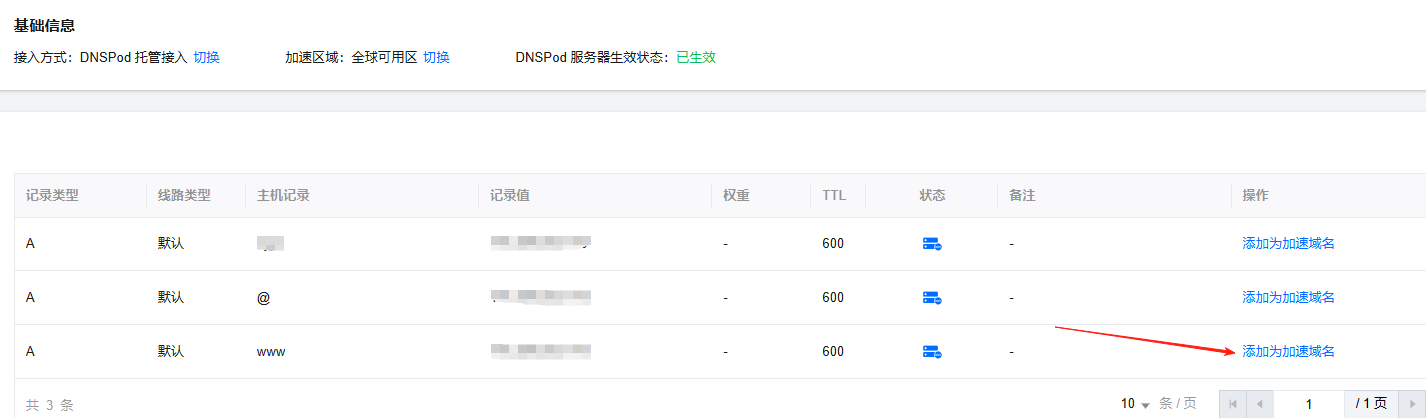This screenshot has height=418, width=1426.
Task: Click 切换 next to 全球可用区
Action: coord(436,57)
